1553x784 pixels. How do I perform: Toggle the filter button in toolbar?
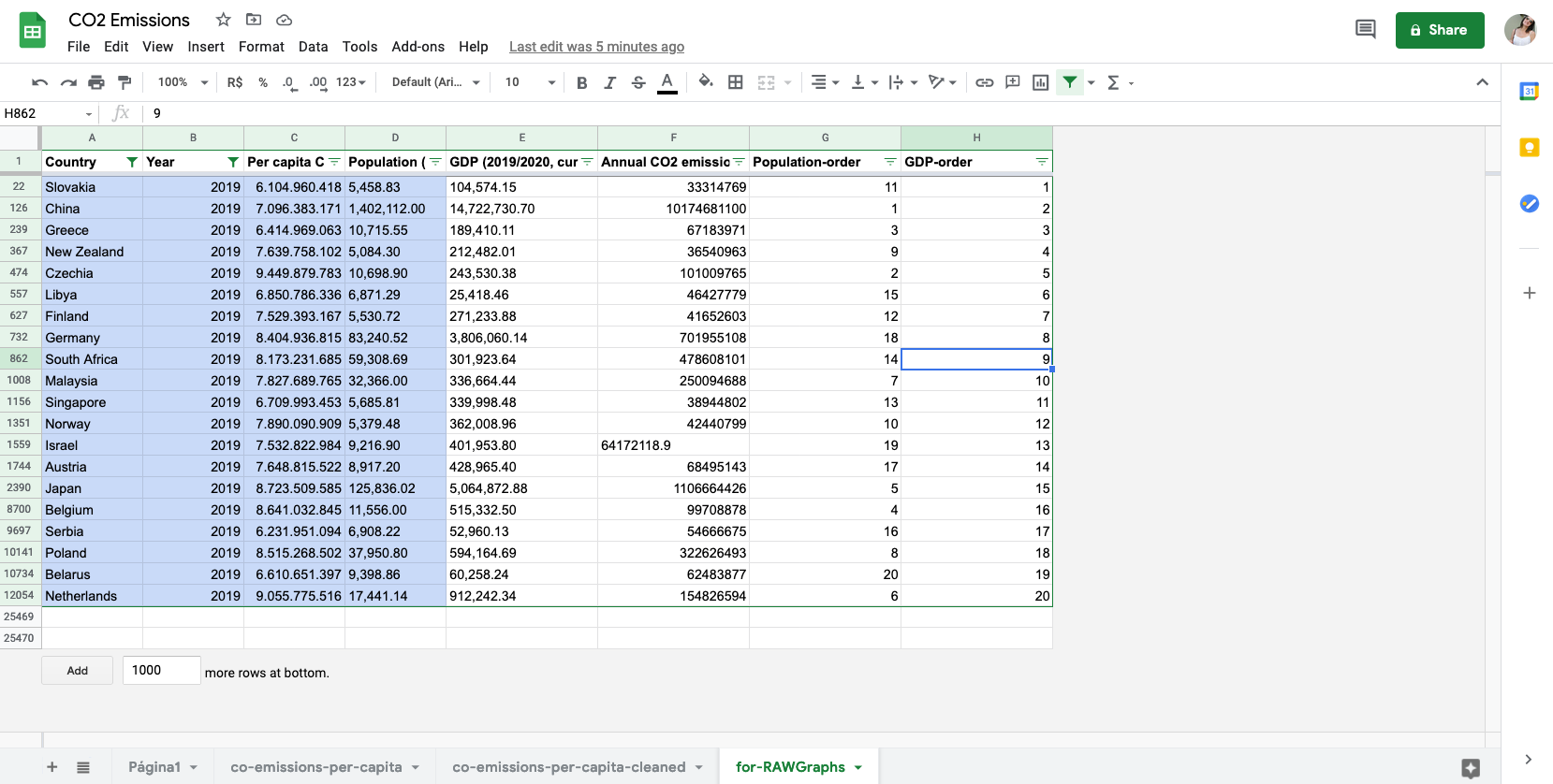click(x=1069, y=82)
